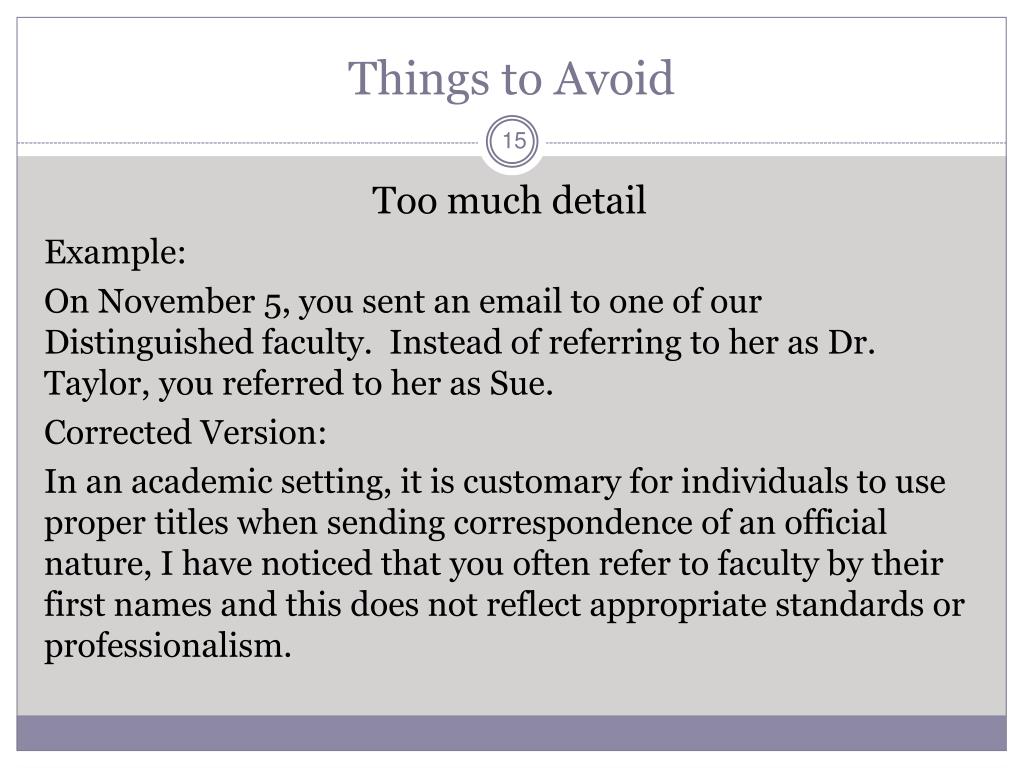The image size is (1024, 768).
Task: Click the slide number 15 circle badge
Action: pyautogui.click(x=513, y=142)
